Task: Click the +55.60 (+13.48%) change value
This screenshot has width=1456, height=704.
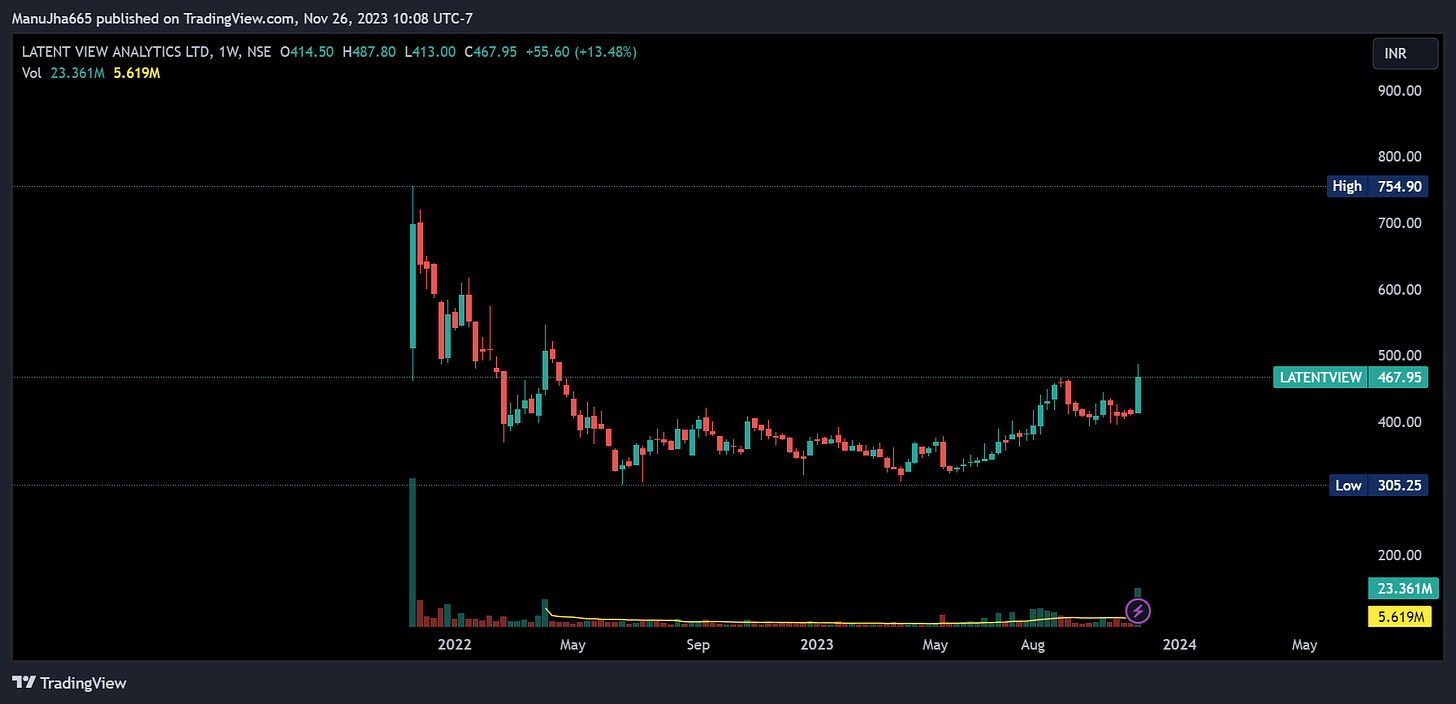Action: pyautogui.click(x=580, y=51)
